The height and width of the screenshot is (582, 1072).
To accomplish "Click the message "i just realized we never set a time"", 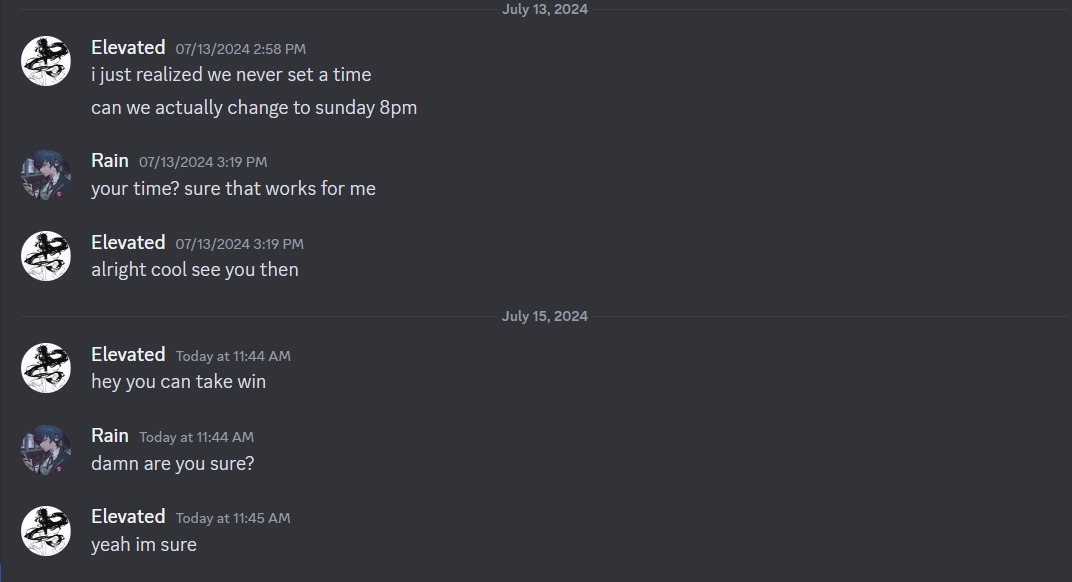I will pyautogui.click(x=231, y=75).
